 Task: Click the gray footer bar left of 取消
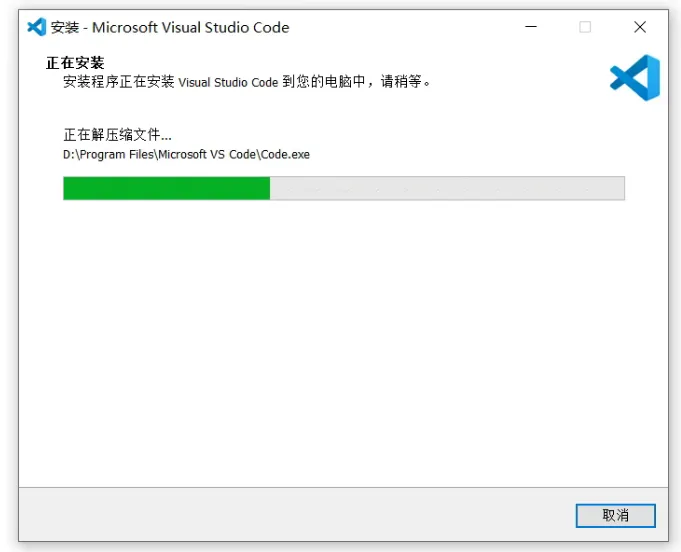pyautogui.click(x=297, y=515)
